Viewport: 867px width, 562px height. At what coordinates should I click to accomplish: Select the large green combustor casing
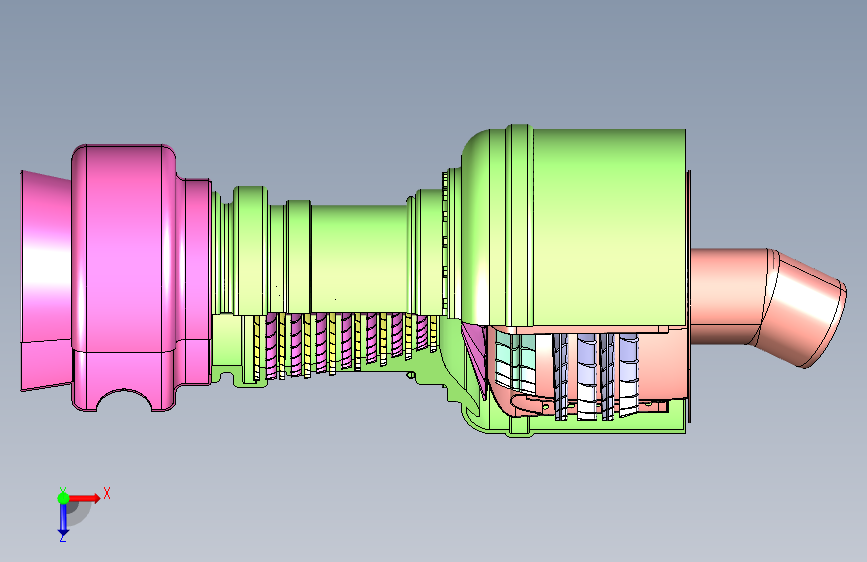575,227
